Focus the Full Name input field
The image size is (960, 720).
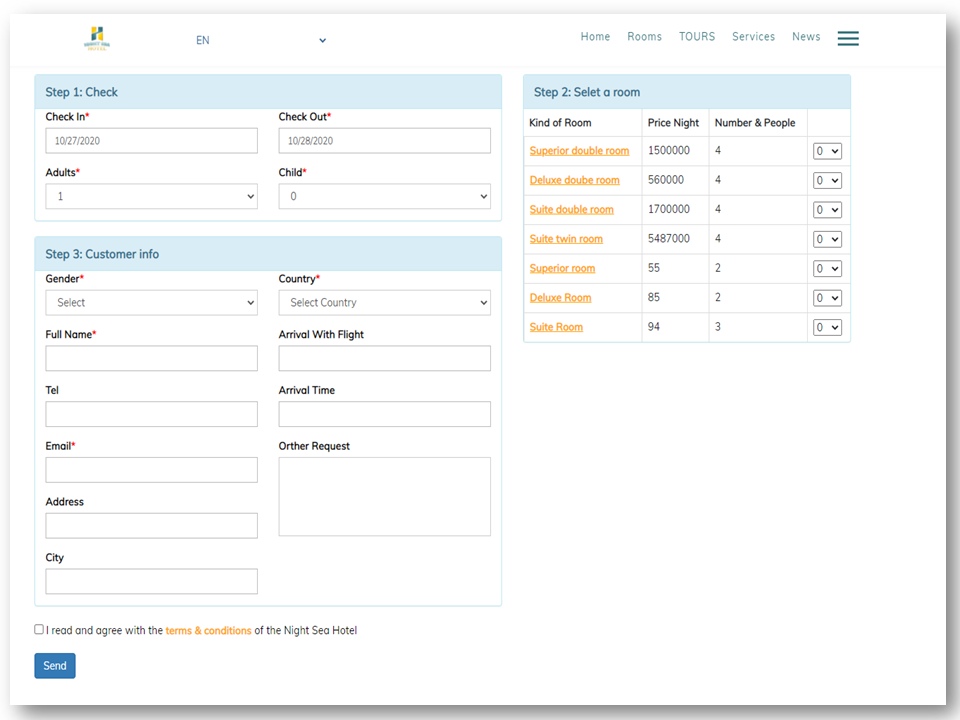coord(151,359)
